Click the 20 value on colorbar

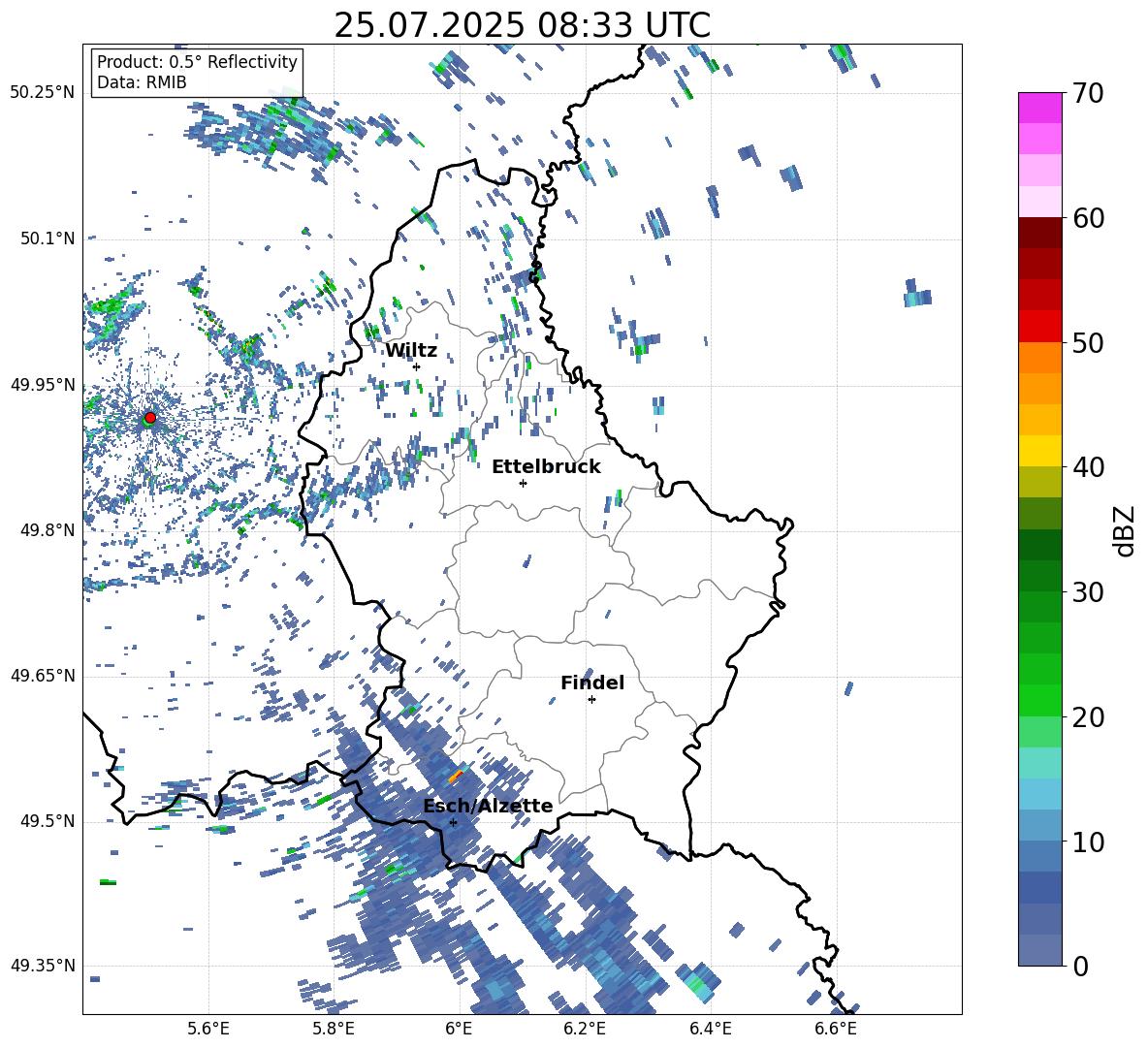[1087, 717]
